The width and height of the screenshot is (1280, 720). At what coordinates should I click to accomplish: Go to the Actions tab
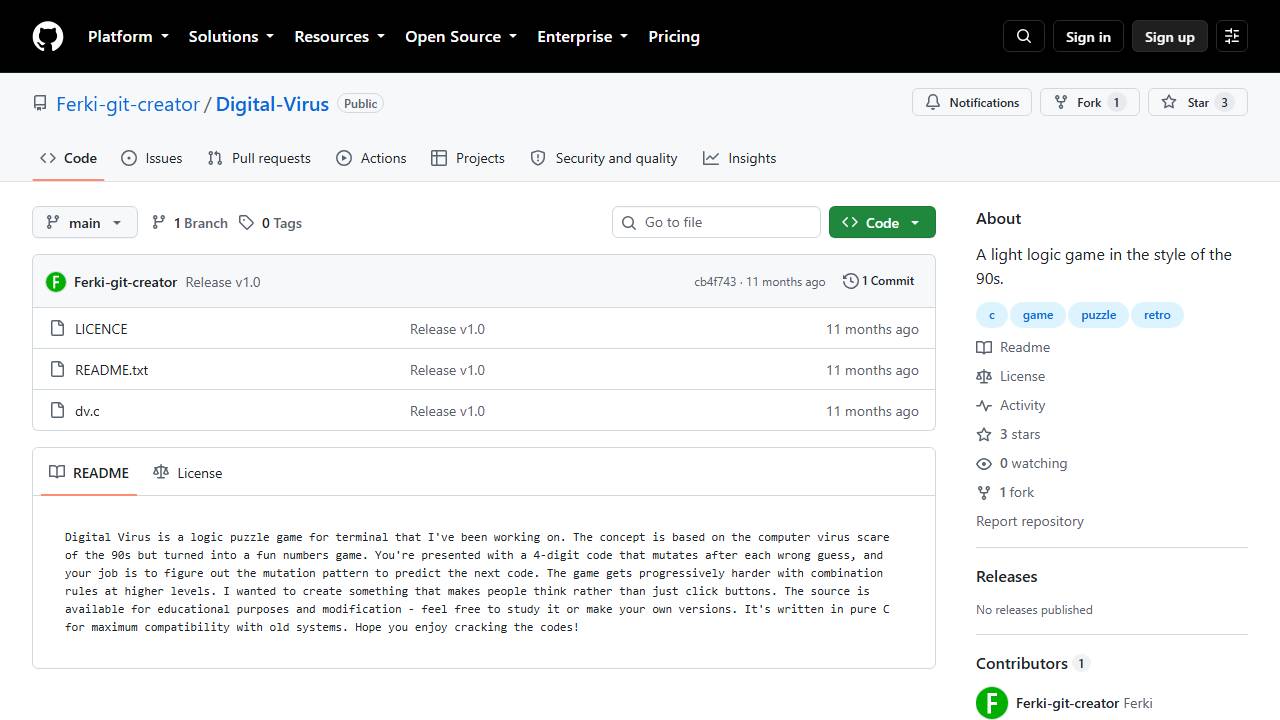[x=371, y=158]
